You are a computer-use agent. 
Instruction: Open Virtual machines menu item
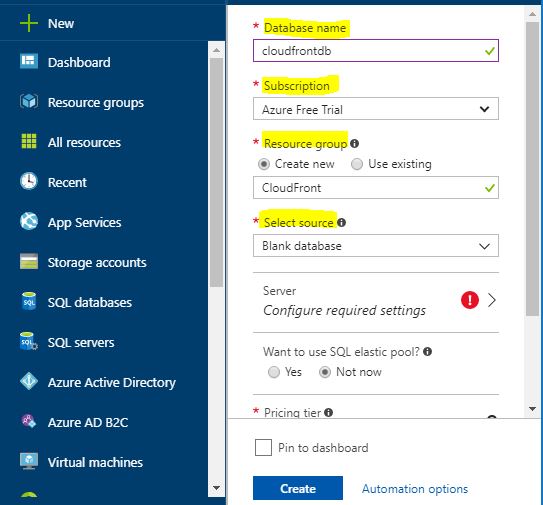(96, 462)
